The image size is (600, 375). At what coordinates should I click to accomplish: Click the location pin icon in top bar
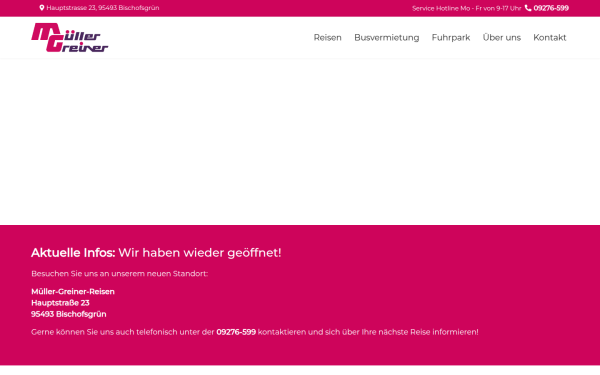click(42, 8)
